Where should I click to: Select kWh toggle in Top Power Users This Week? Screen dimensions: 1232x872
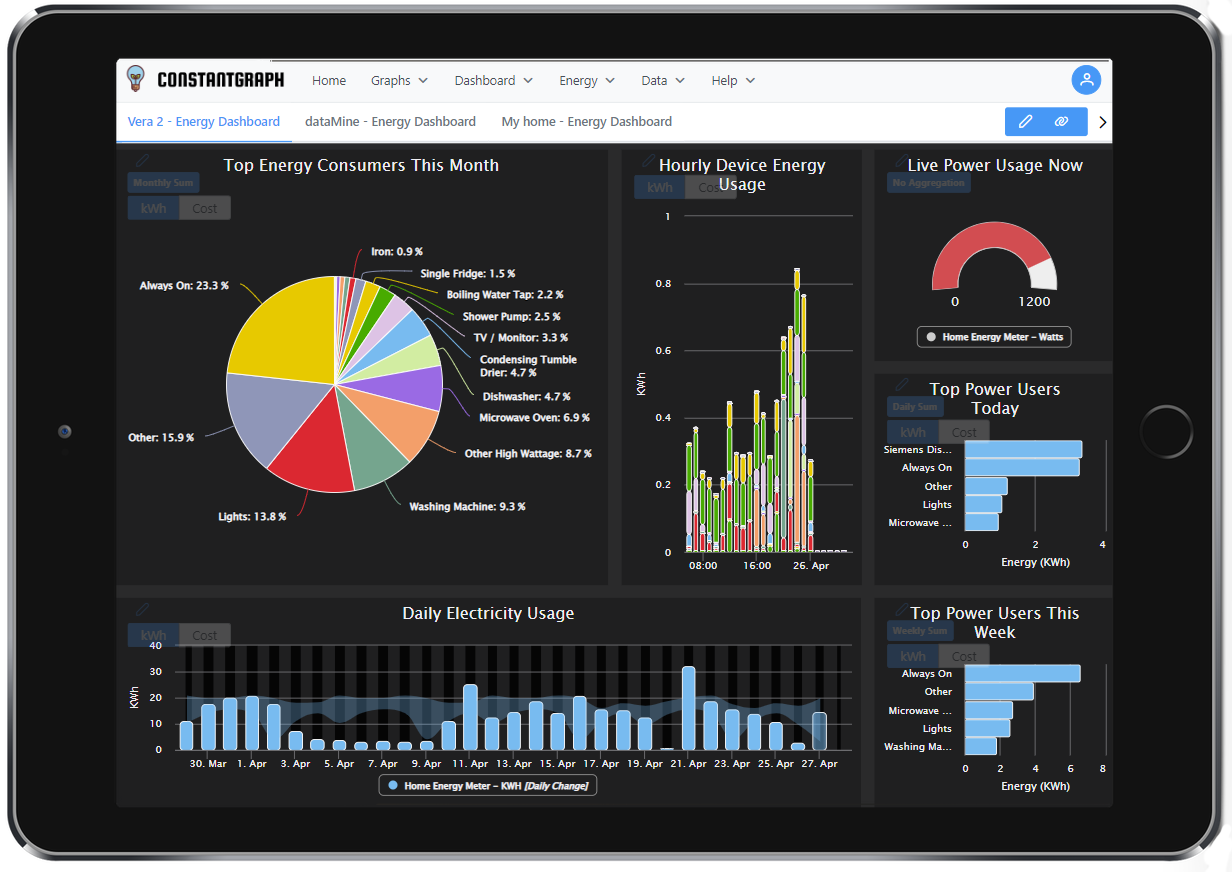click(912, 656)
